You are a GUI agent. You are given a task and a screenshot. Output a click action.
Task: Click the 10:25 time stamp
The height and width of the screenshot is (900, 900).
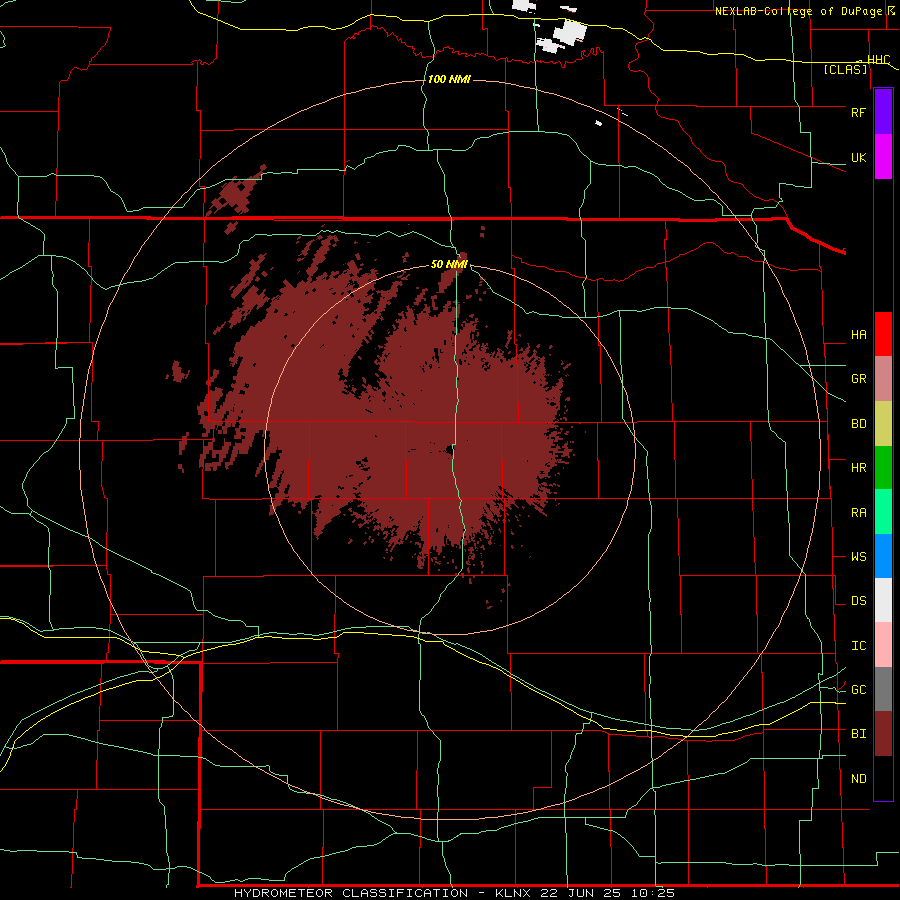[653, 893]
